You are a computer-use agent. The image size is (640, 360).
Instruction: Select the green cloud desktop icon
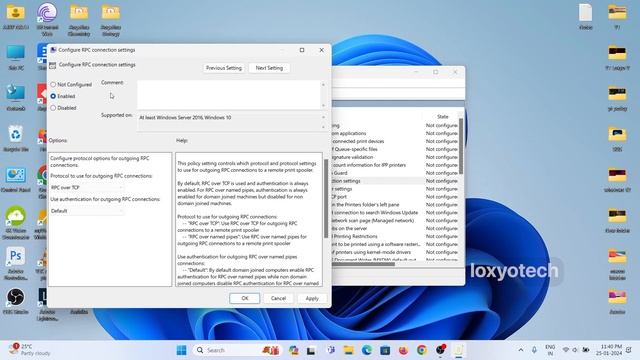[16, 222]
